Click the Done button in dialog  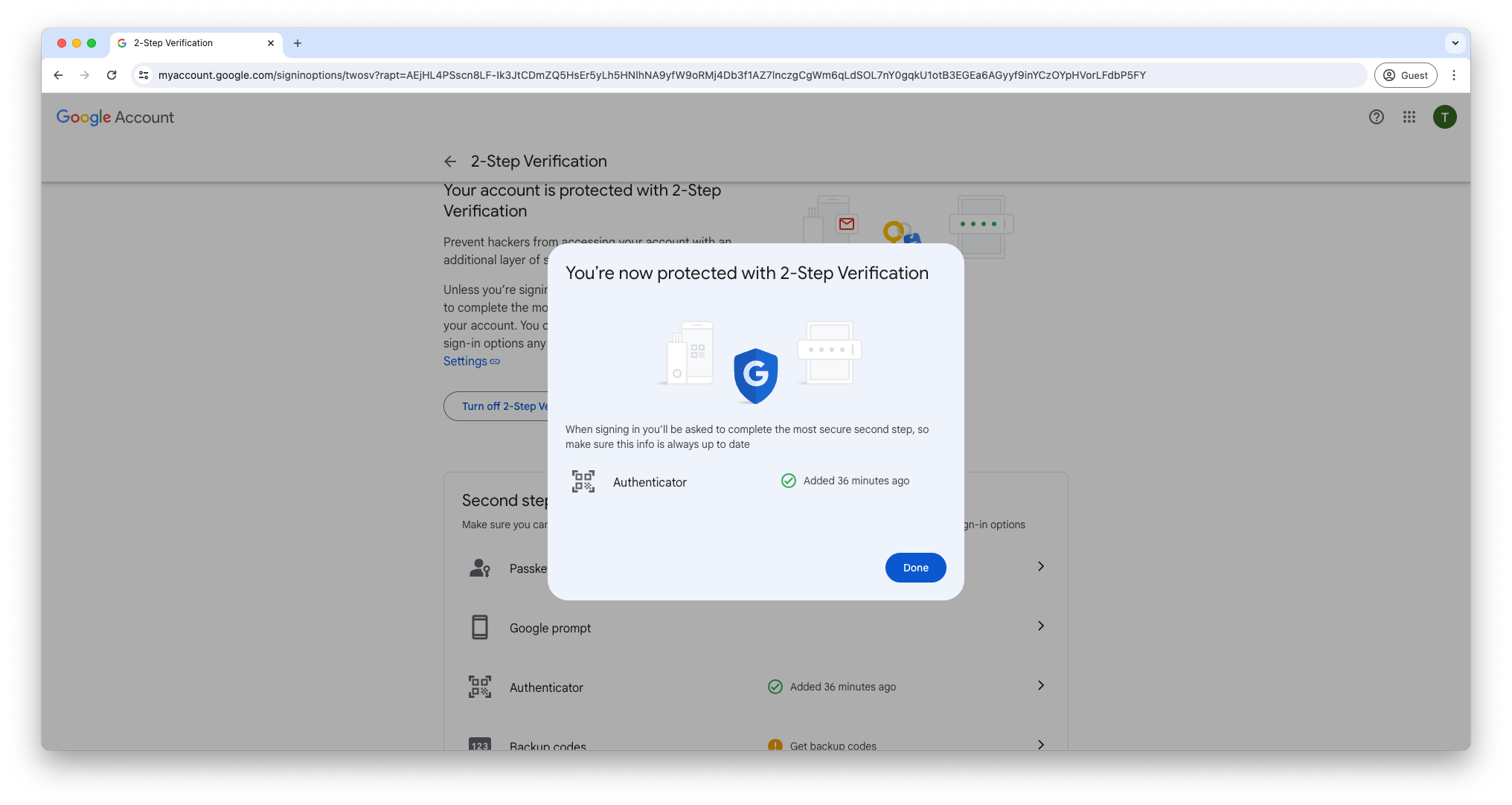[x=915, y=568]
